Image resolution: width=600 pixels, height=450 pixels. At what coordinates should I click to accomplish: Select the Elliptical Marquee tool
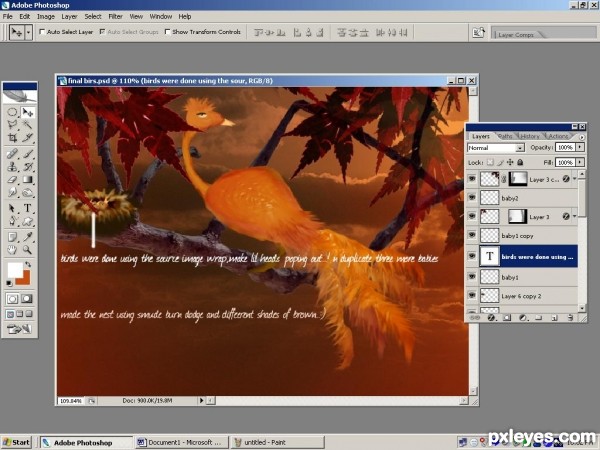click(12, 112)
